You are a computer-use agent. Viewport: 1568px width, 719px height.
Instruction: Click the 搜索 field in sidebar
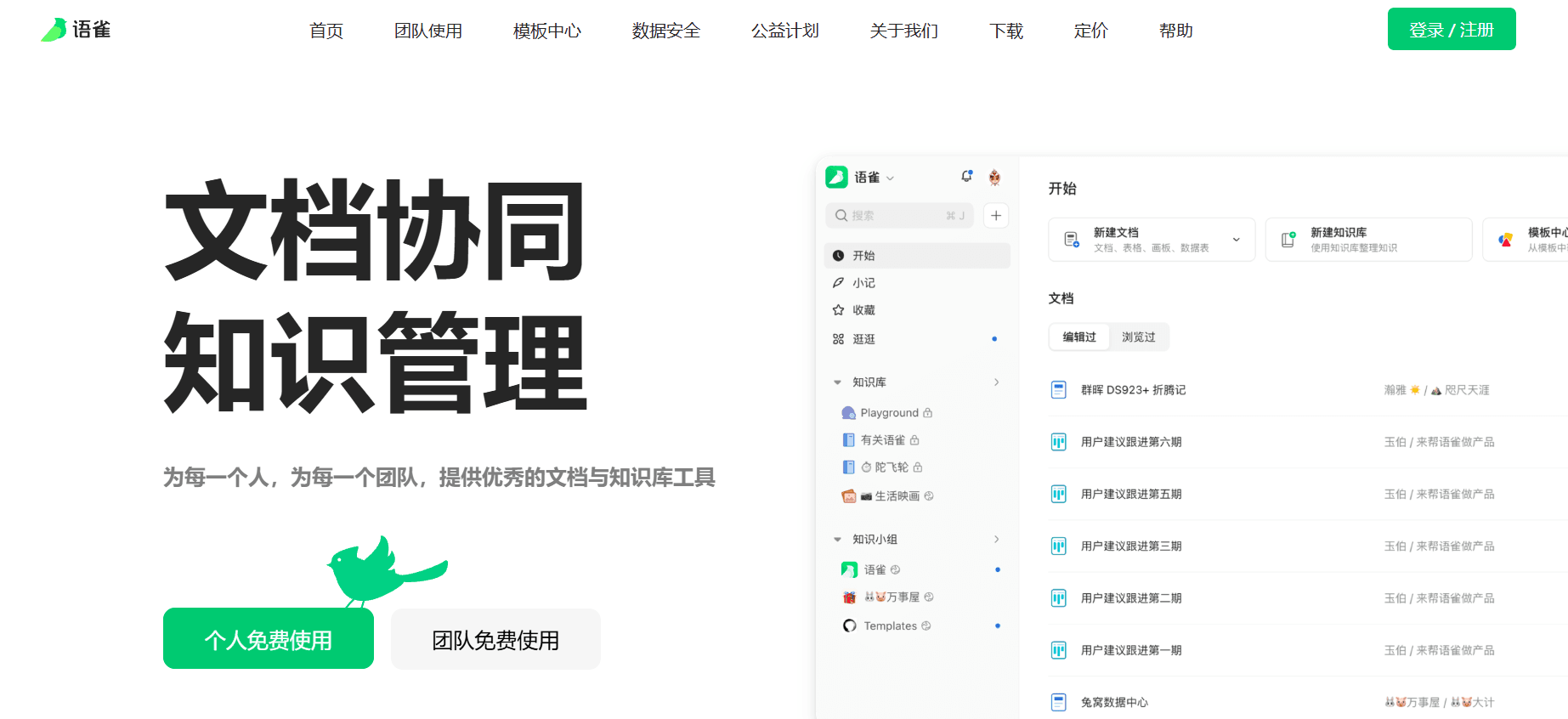[899, 216]
